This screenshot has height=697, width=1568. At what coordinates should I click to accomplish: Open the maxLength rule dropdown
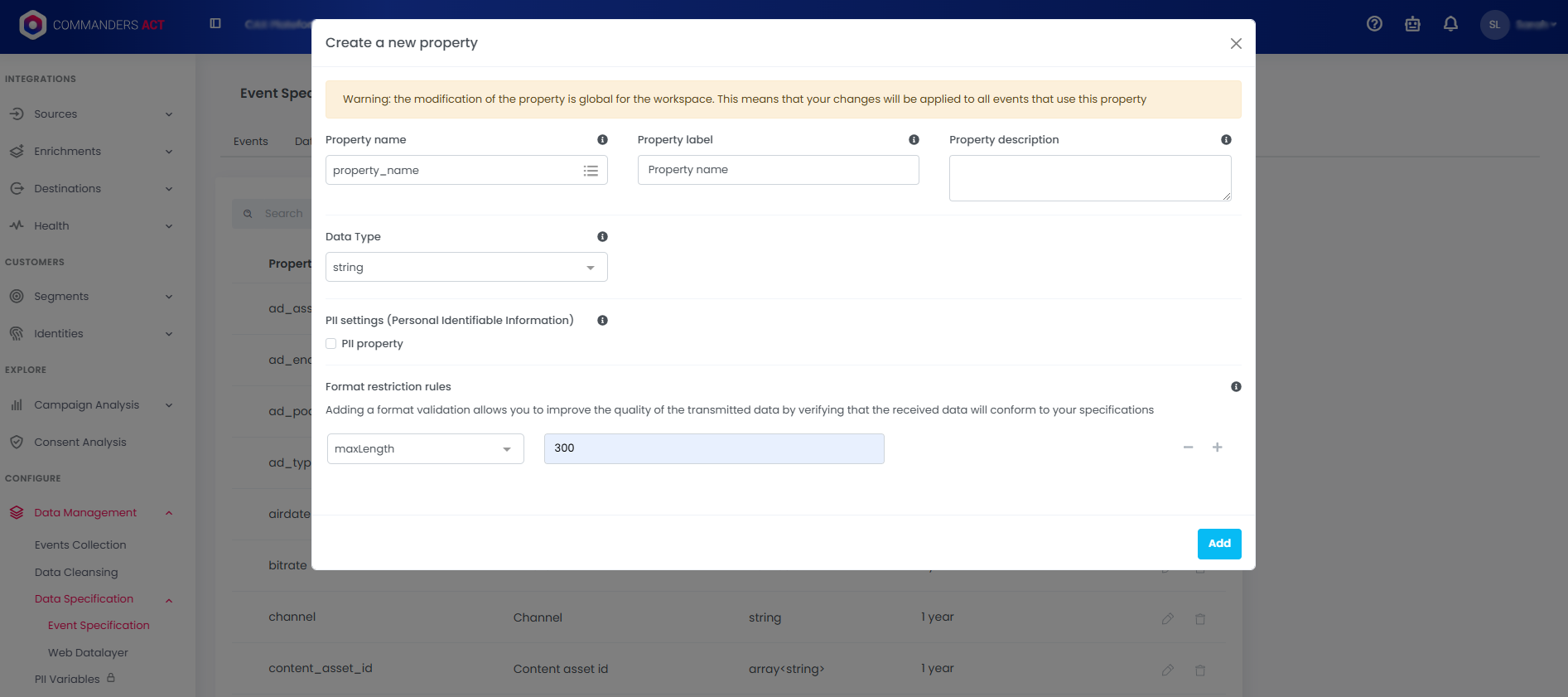coord(425,449)
